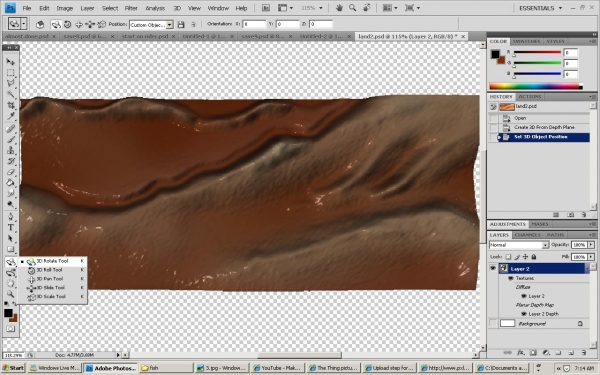600x375 pixels.
Task: Toggle lock transparent pixels
Action: pos(508,257)
